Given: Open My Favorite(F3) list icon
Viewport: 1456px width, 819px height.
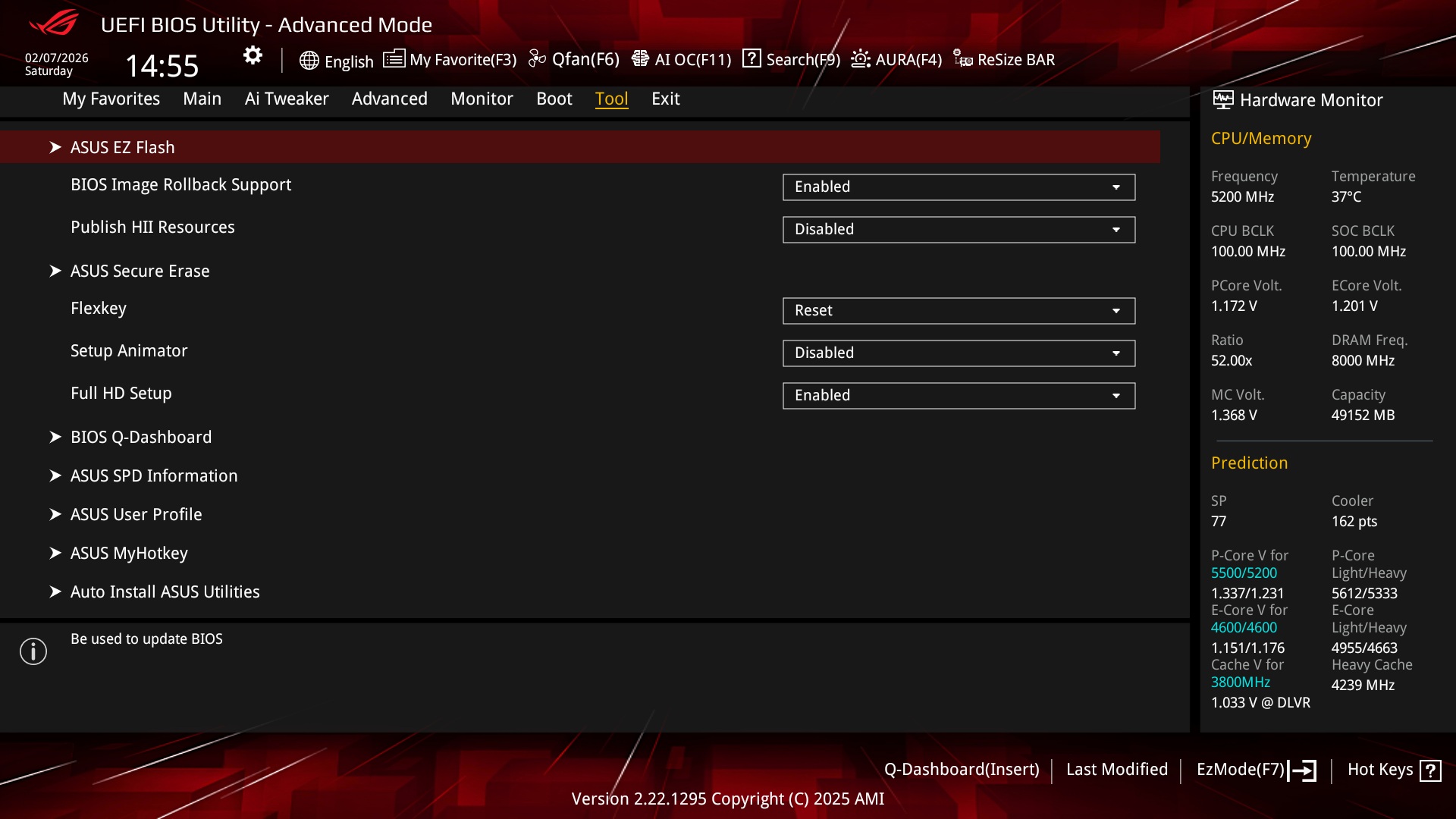Looking at the screenshot, I should coord(394,59).
